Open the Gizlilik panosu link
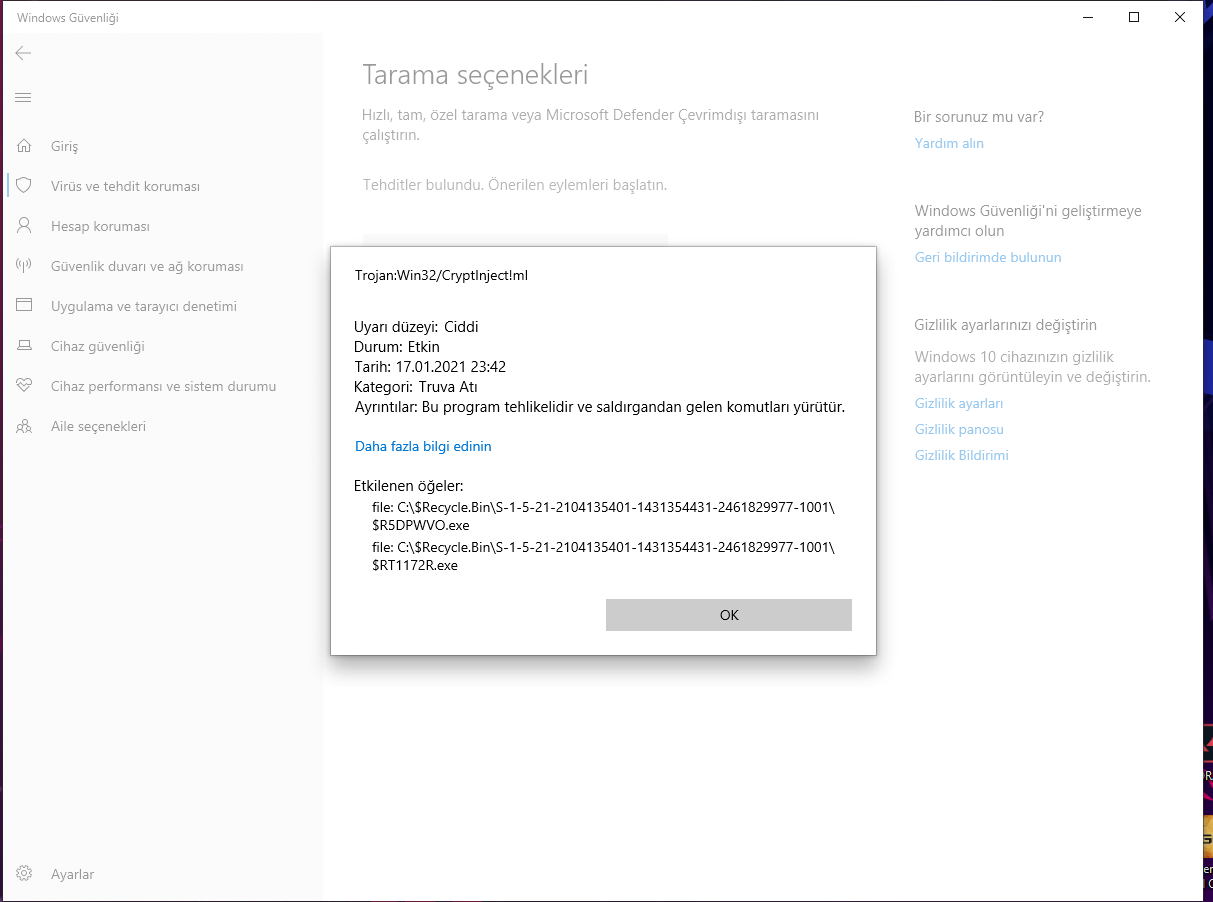Viewport: 1213px width, 902px height. tap(959, 429)
